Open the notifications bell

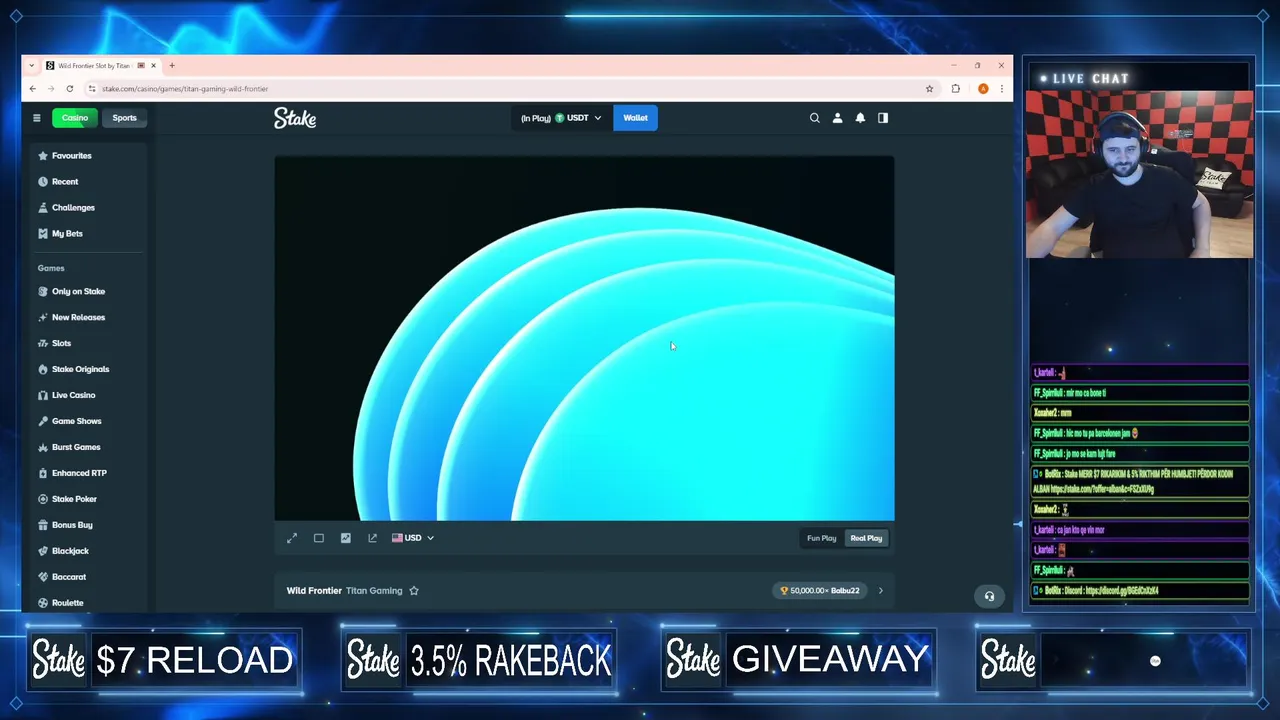[x=860, y=118]
